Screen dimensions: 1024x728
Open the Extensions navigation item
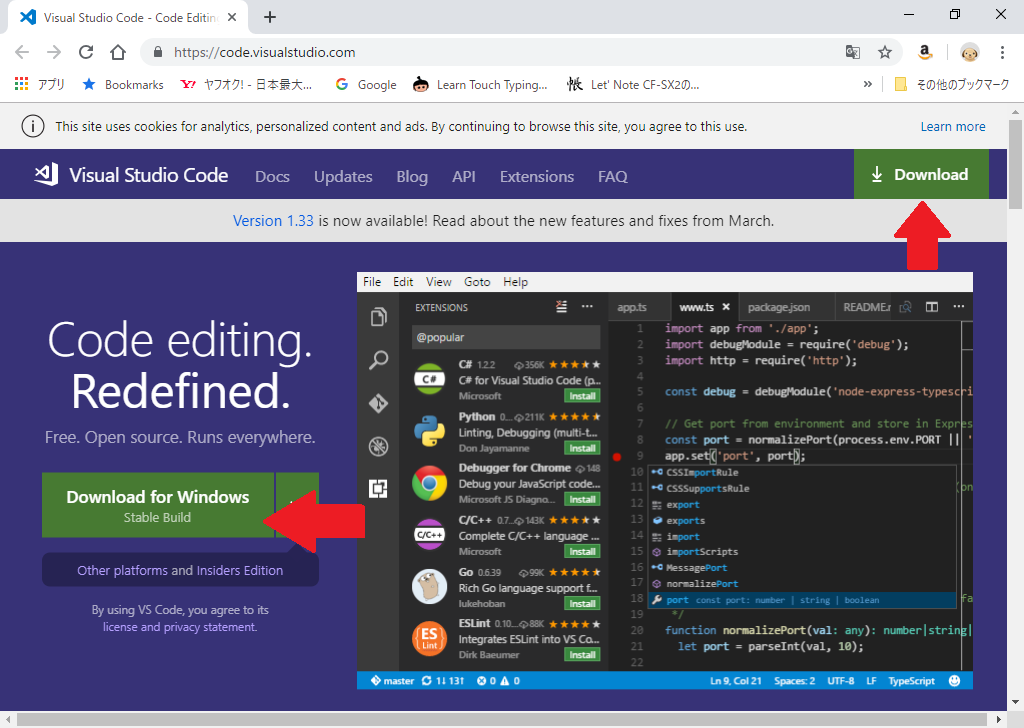pyautogui.click(x=537, y=176)
